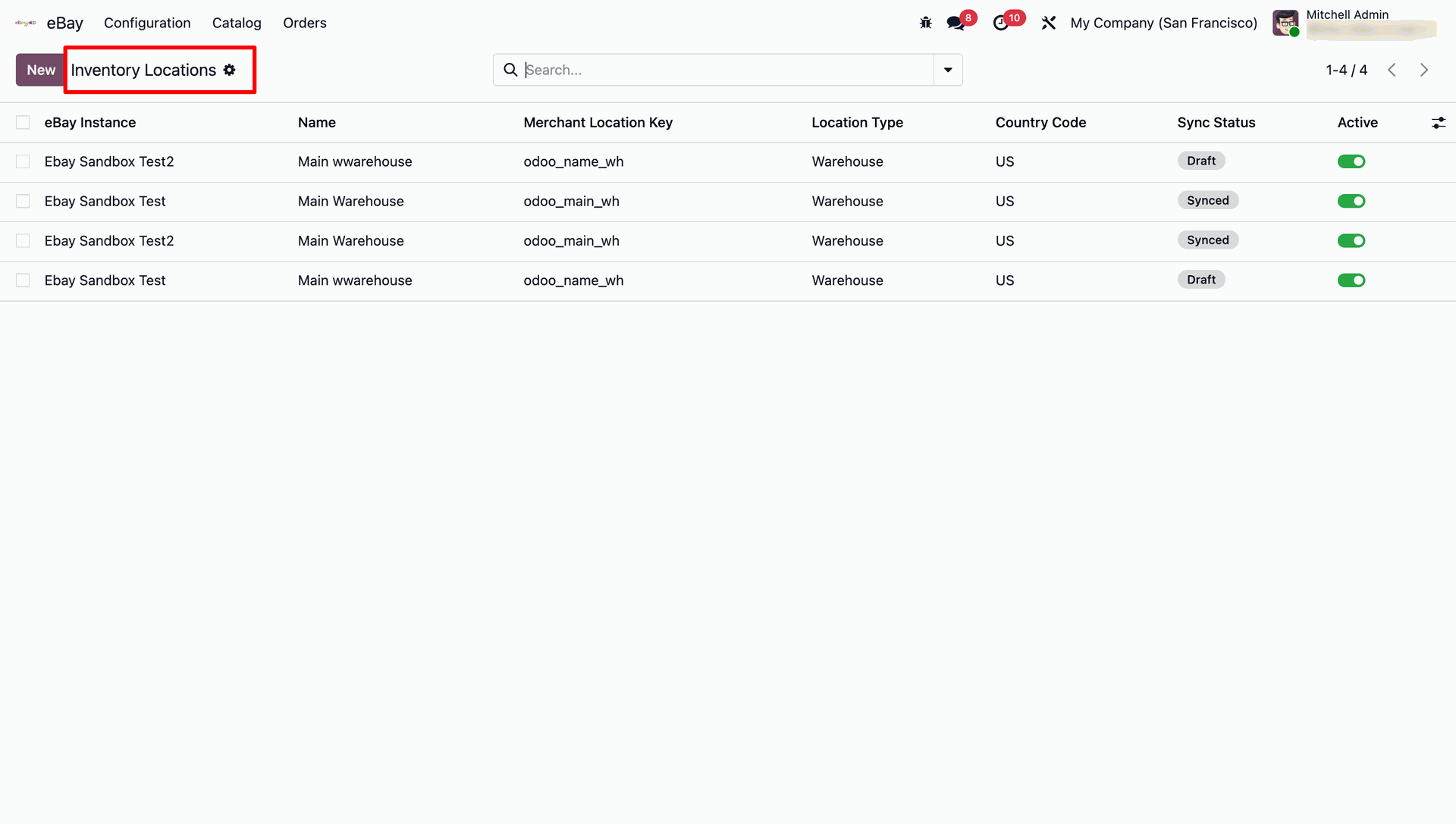Click the Draft badge in first row
Screen dimensions: 1456x824
(x=1201, y=161)
